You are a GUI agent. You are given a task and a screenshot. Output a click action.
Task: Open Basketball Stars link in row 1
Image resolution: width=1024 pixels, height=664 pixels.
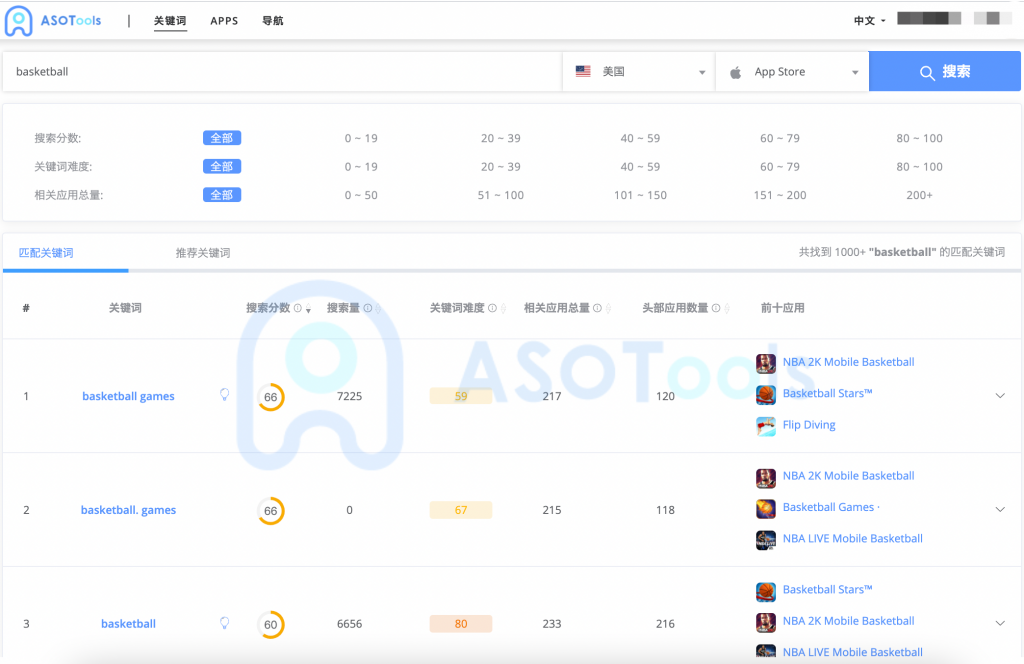click(x=827, y=394)
